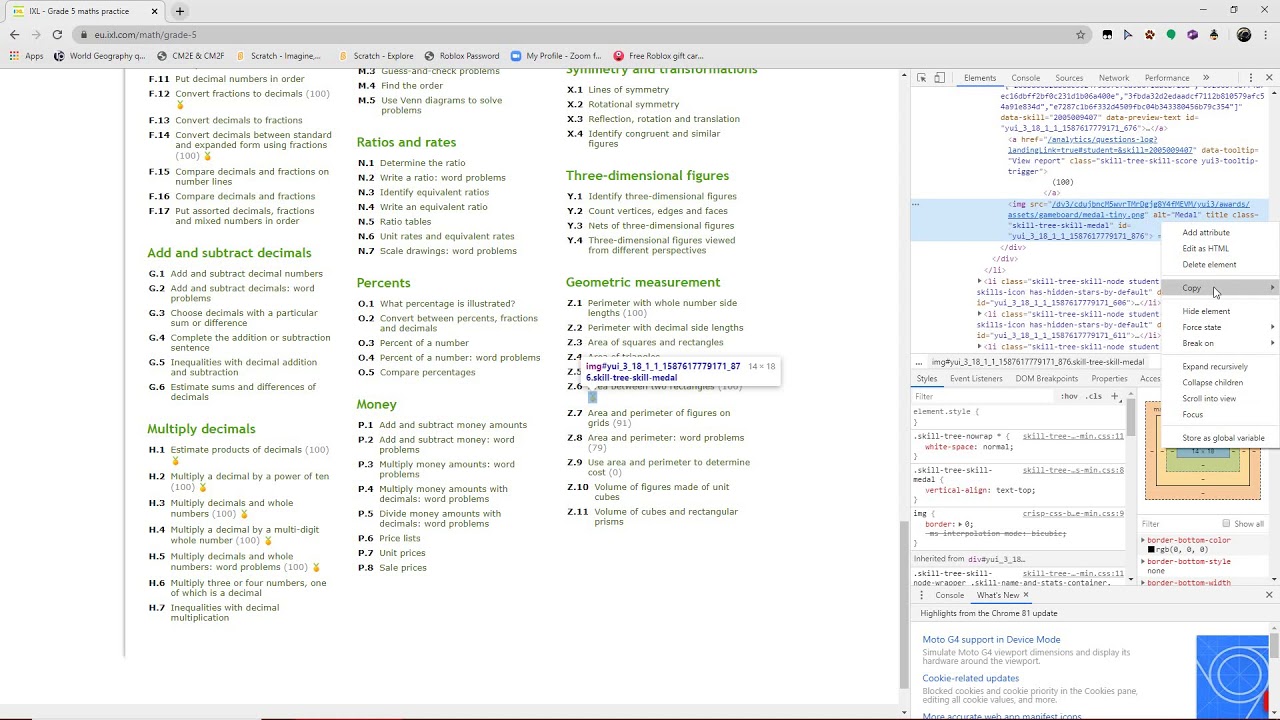The height and width of the screenshot is (720, 1280).
Task: Bookmark this page with the star icon
Action: pos(1080,34)
